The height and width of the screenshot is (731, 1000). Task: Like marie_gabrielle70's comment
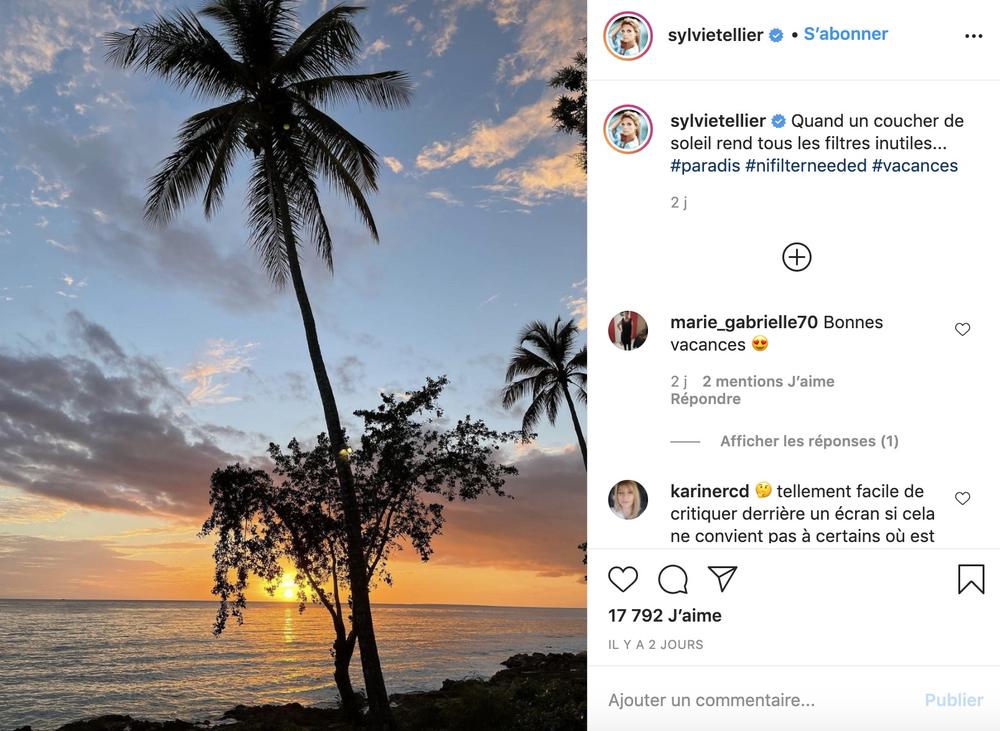point(962,329)
